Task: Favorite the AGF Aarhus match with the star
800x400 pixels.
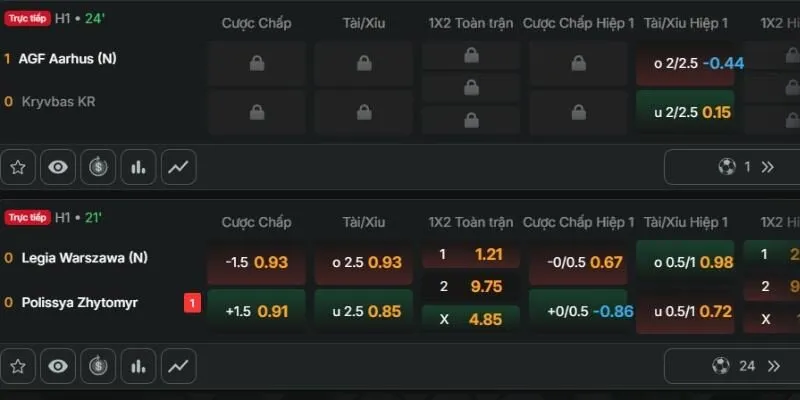Action: pos(18,168)
